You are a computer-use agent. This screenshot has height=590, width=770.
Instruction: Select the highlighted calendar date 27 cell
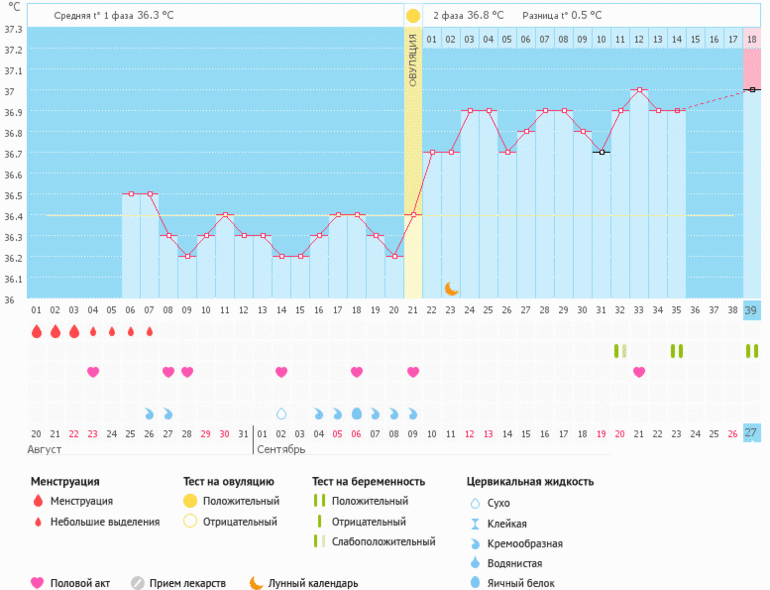pos(751,433)
